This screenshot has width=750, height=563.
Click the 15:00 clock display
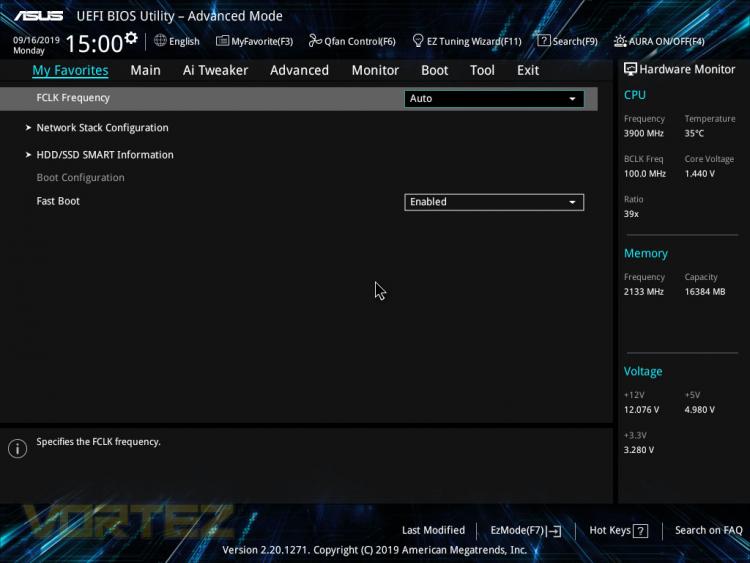(94, 44)
